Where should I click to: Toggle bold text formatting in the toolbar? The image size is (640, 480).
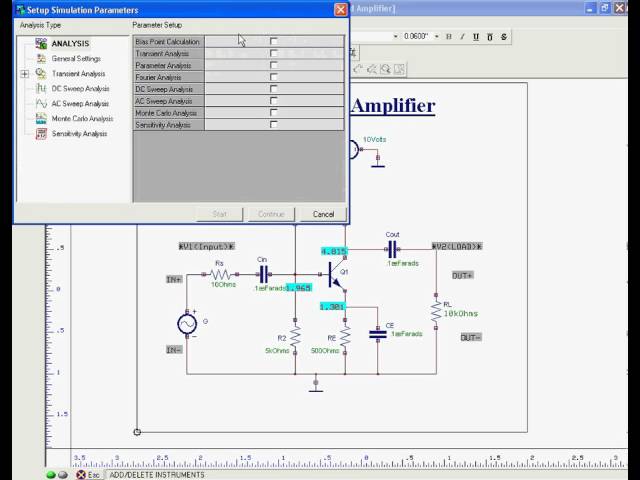pyautogui.click(x=449, y=37)
